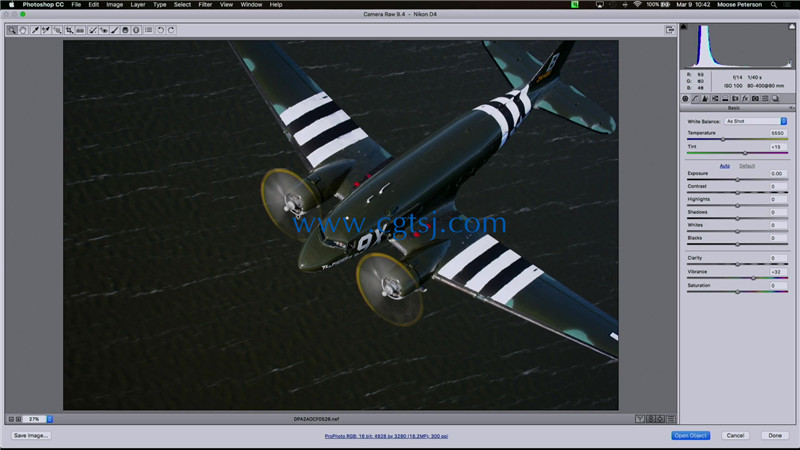Click the Vibrance value field
This screenshot has width=800, height=450.
[778, 272]
